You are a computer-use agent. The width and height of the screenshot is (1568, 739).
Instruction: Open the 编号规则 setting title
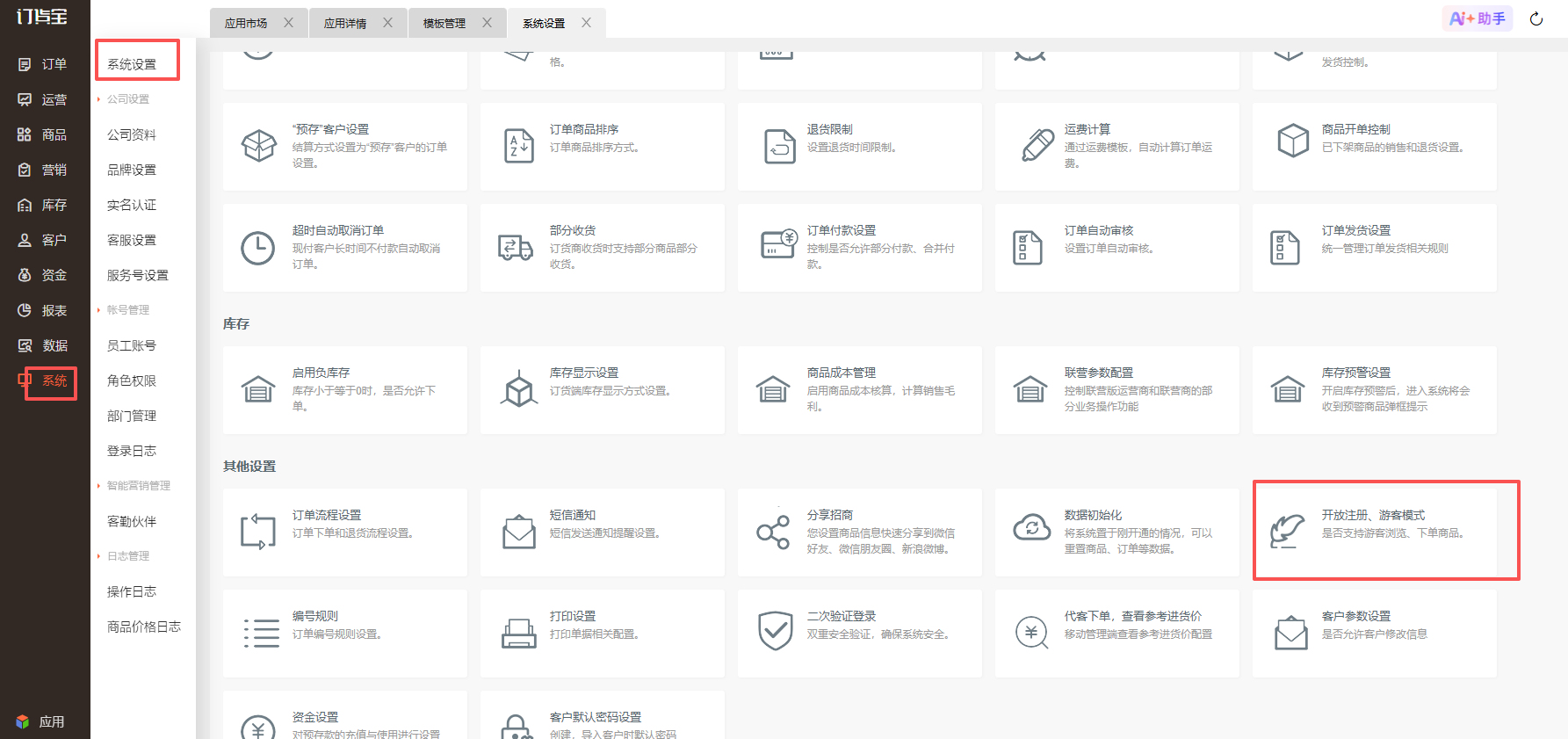click(315, 616)
